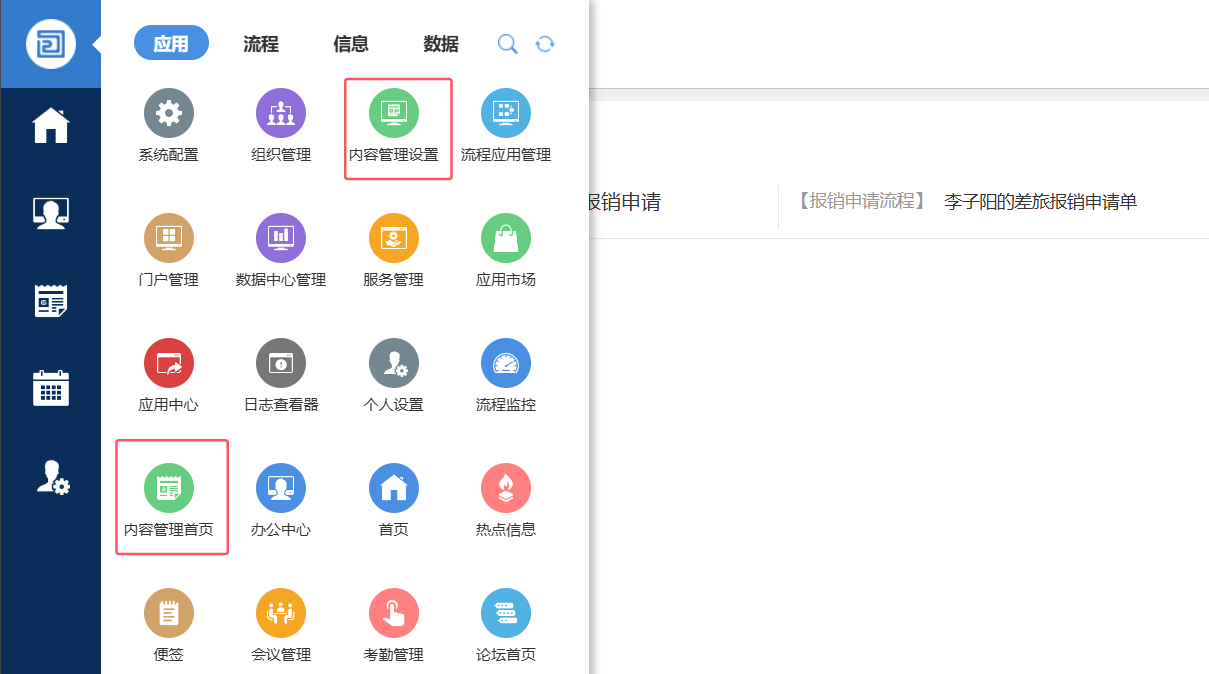Switch to the 流程 tab
The image size is (1209, 674).
click(x=261, y=44)
